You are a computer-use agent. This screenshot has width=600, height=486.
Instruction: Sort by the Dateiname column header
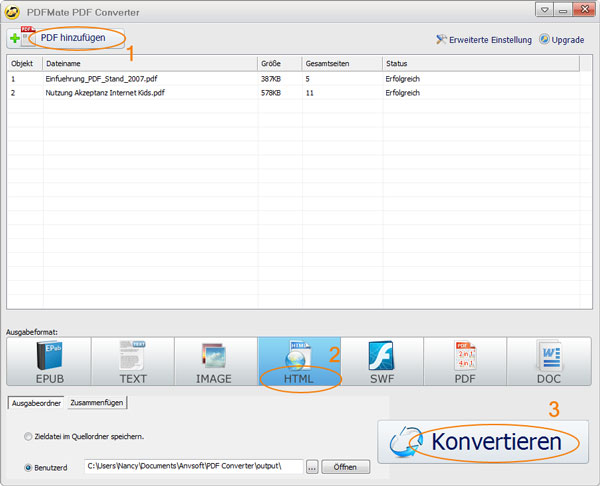coord(150,64)
